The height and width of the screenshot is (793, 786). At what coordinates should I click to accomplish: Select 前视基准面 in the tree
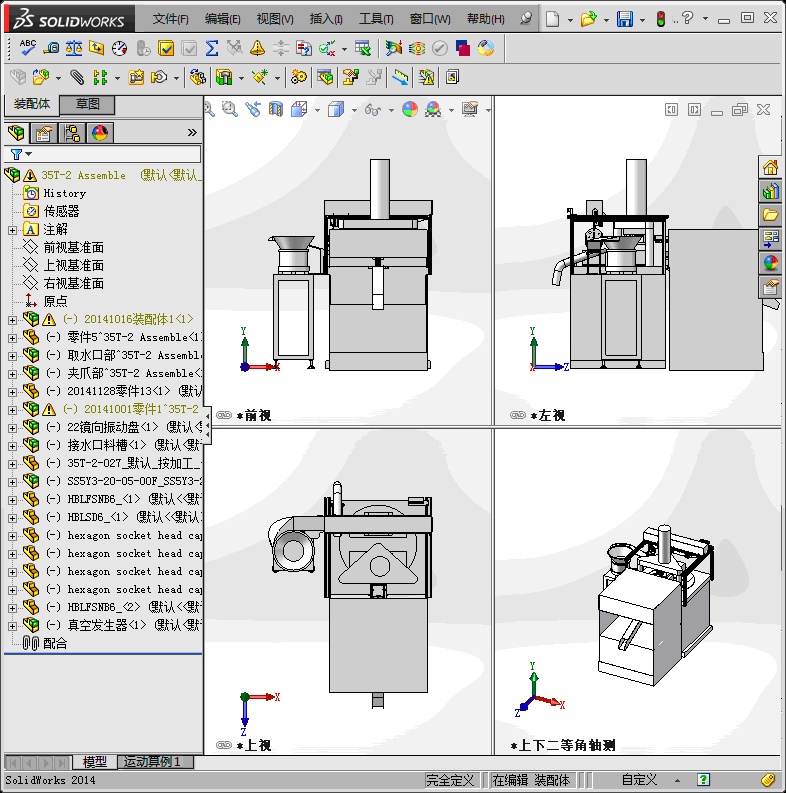(x=73, y=247)
